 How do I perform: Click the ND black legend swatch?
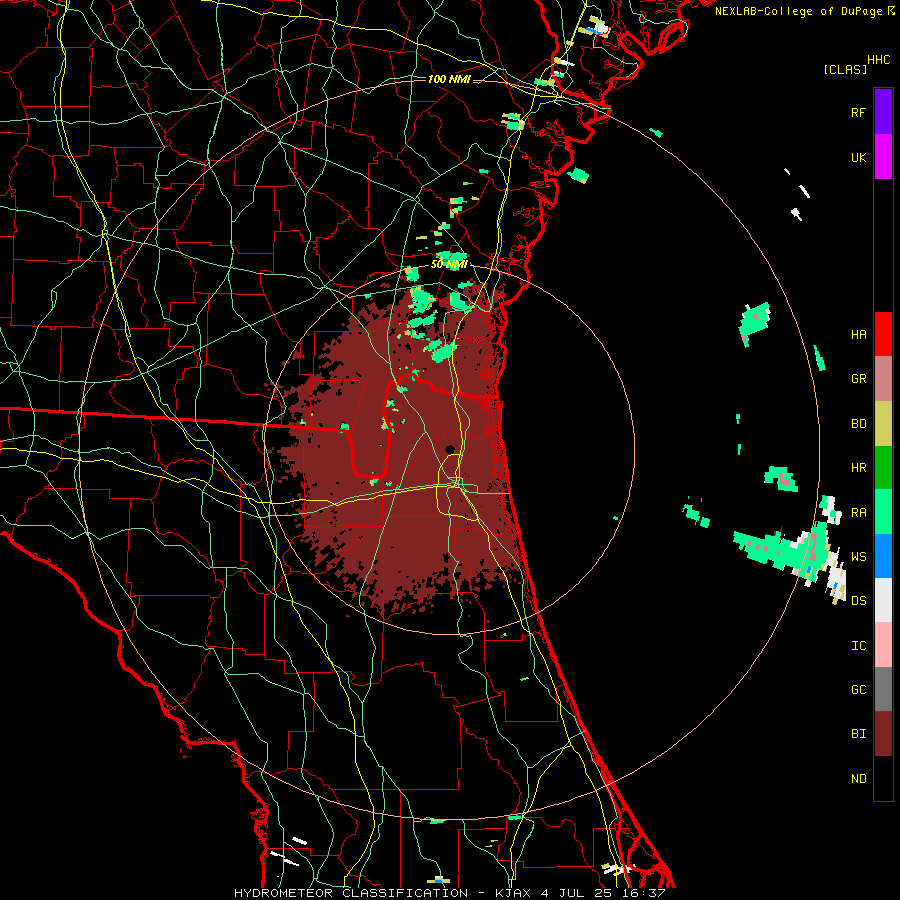(x=883, y=778)
